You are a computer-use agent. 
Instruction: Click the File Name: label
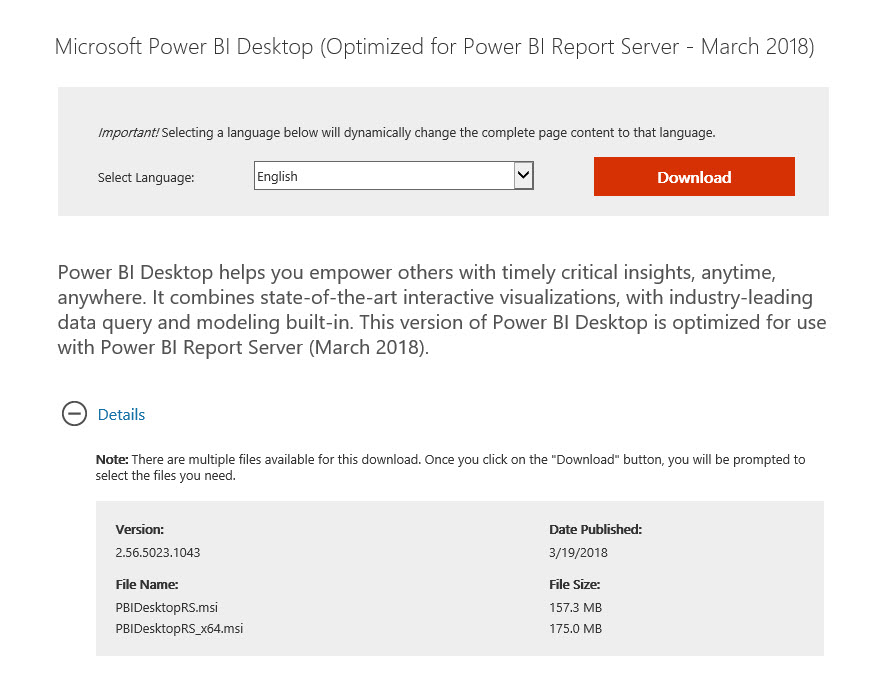click(x=147, y=585)
